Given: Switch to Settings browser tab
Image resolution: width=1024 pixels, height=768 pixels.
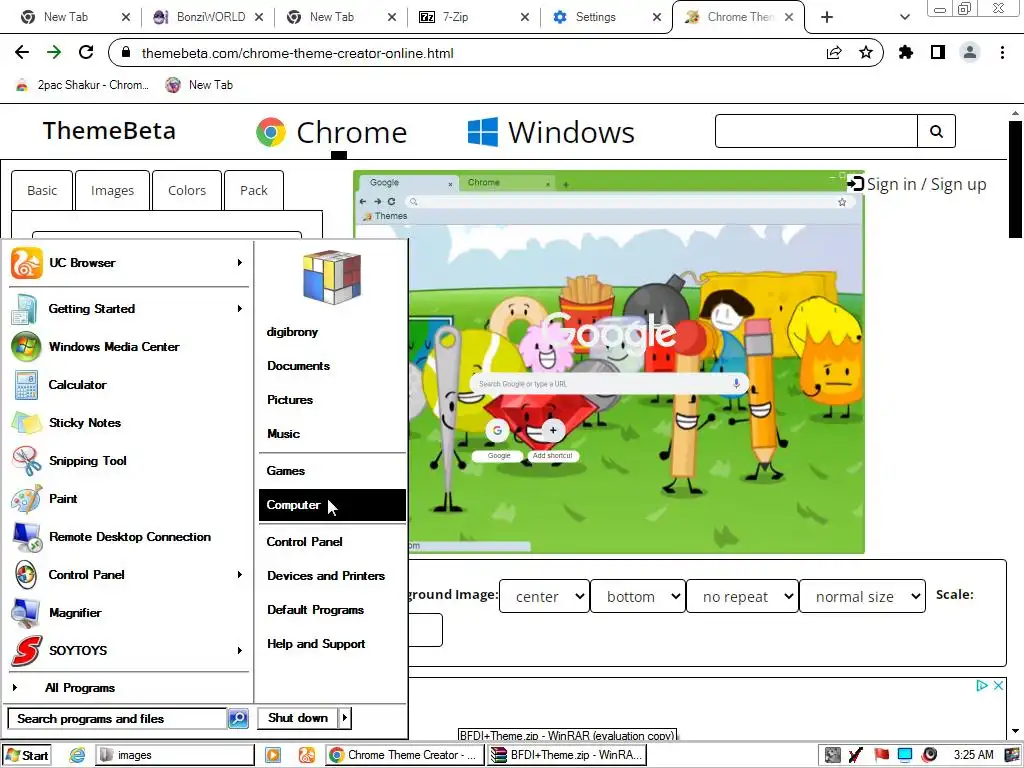Looking at the screenshot, I should (606, 17).
